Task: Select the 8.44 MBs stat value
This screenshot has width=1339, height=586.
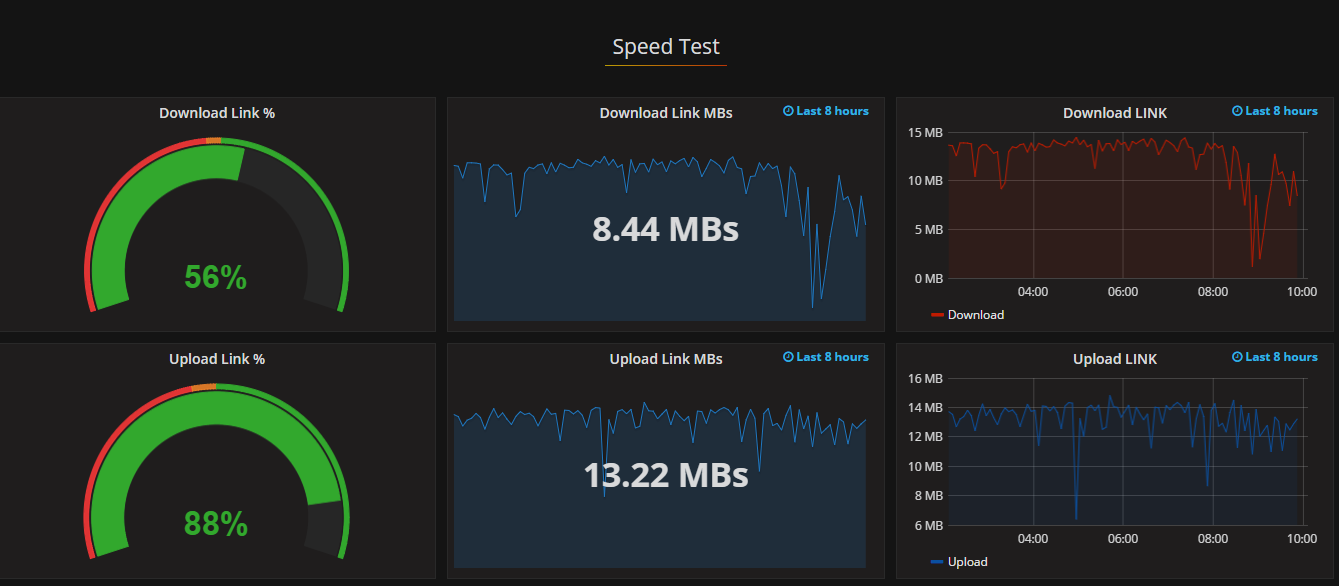Action: [666, 229]
